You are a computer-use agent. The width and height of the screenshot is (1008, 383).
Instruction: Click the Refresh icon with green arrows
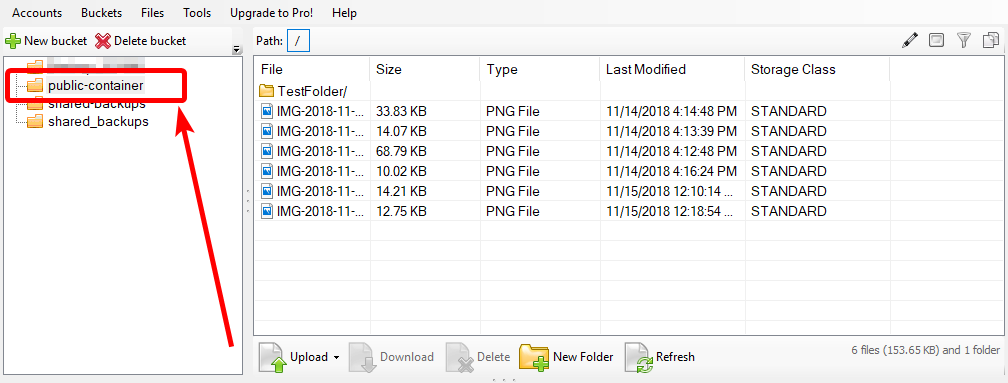(x=638, y=357)
